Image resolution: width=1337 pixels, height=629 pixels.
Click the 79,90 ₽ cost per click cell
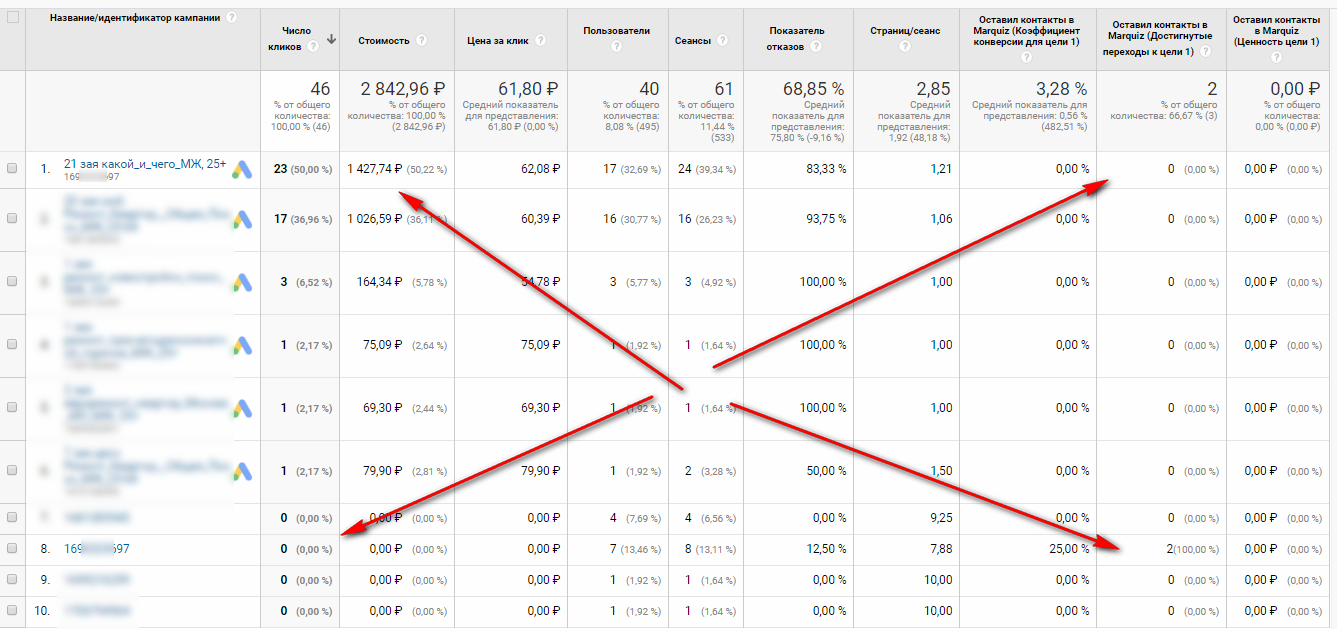pos(541,471)
